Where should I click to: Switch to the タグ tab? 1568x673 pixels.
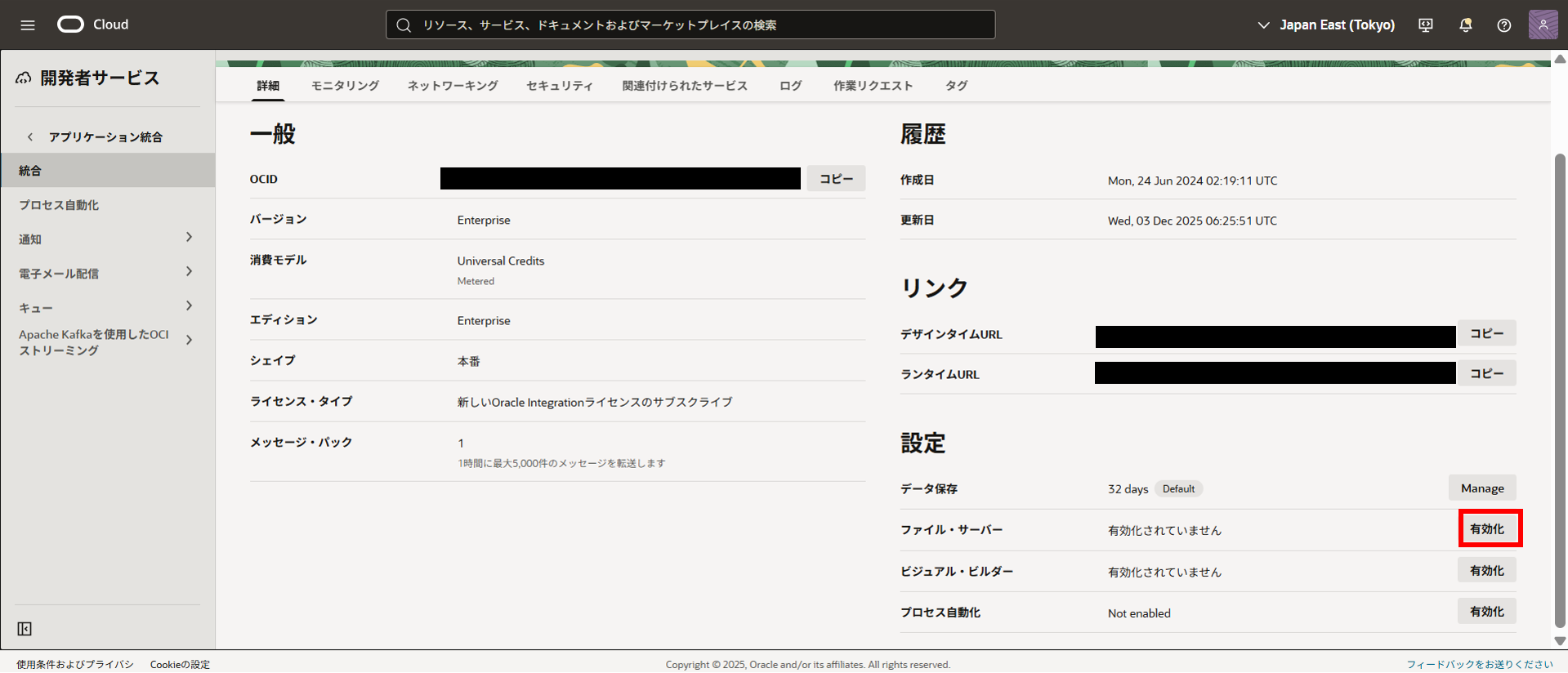pos(956,86)
